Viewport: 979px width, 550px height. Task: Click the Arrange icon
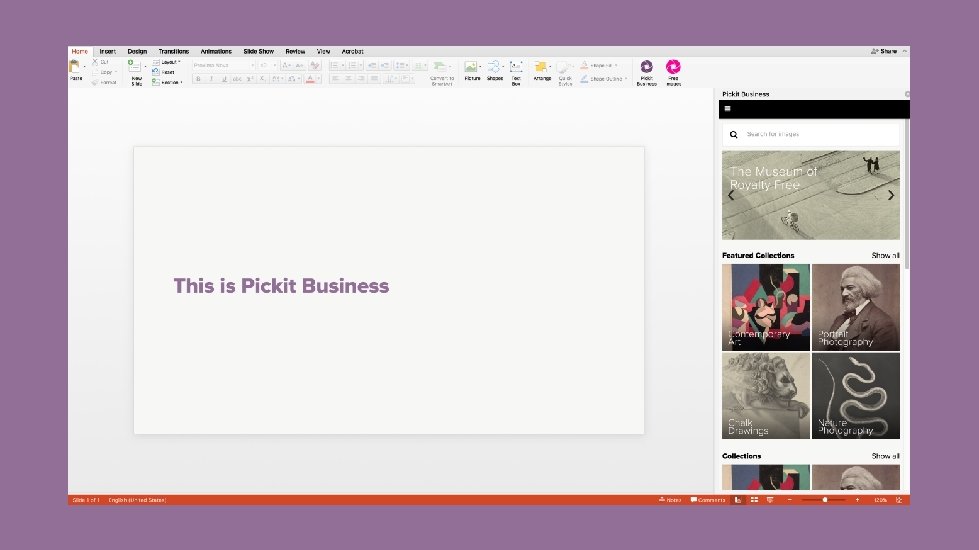[541, 67]
